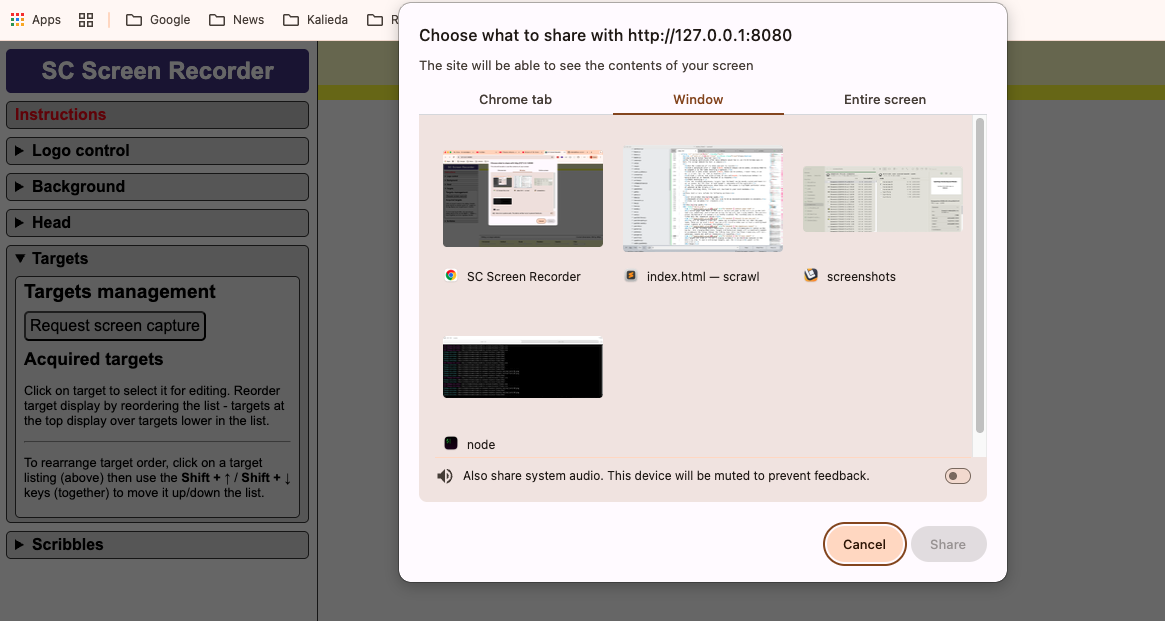Image resolution: width=1165 pixels, height=621 pixels.
Task: Click the editor icon beside index.html — scrawl
Action: 630,276
